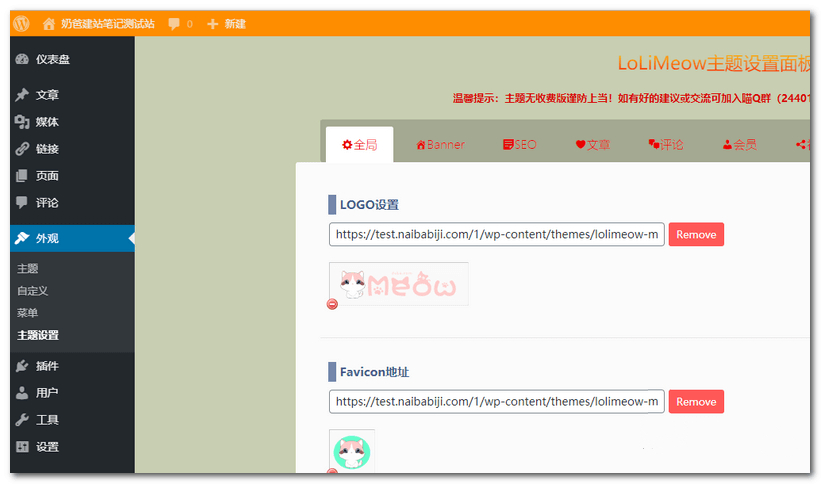Switch to the SEO tab
821x484 pixels.
pyautogui.click(x=519, y=145)
